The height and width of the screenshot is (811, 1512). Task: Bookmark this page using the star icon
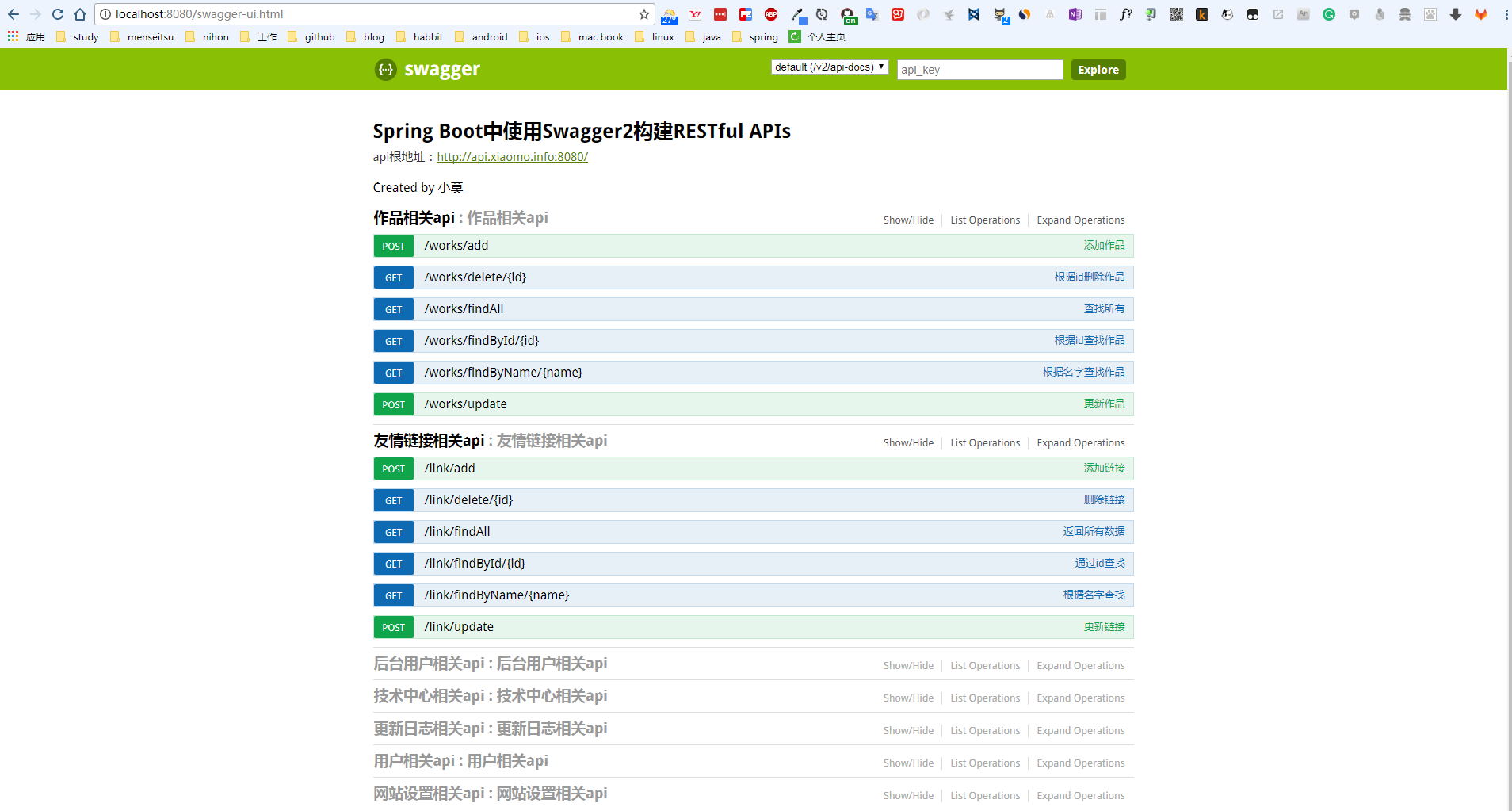coord(643,14)
